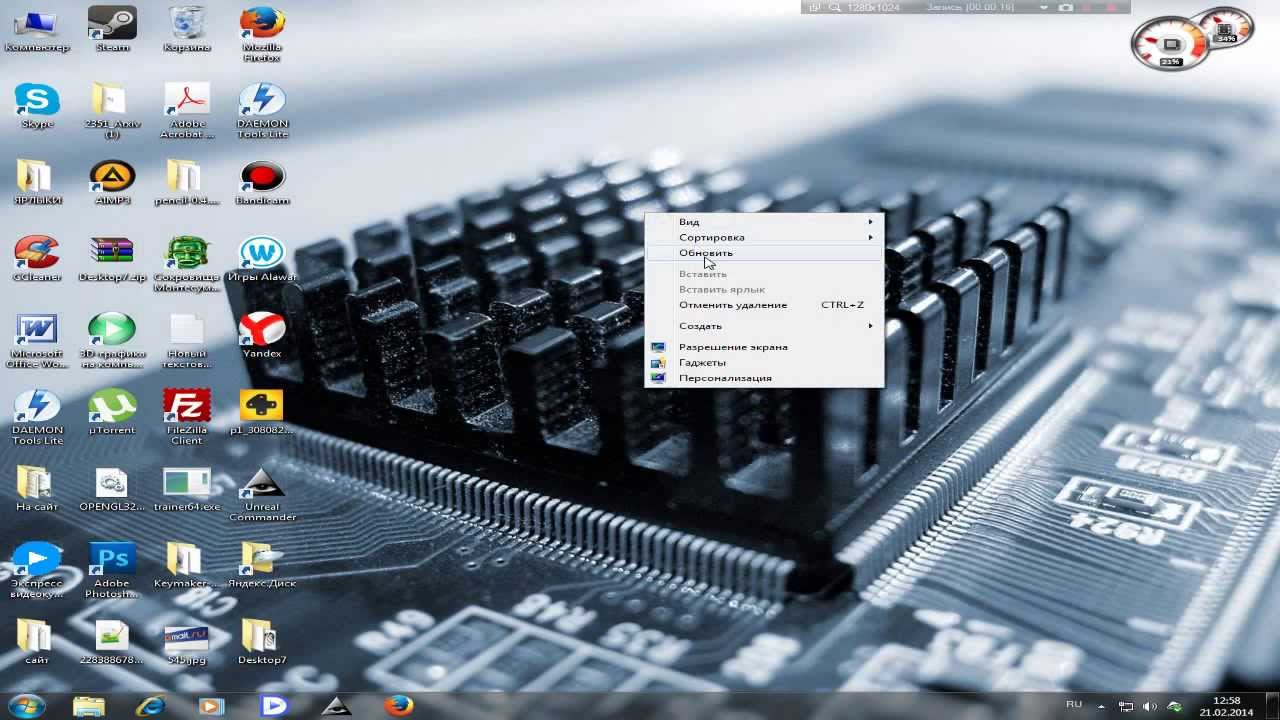Screen dimensions: 1280x720
Task: Select the Новый текстовый document icon
Action: coord(187,341)
